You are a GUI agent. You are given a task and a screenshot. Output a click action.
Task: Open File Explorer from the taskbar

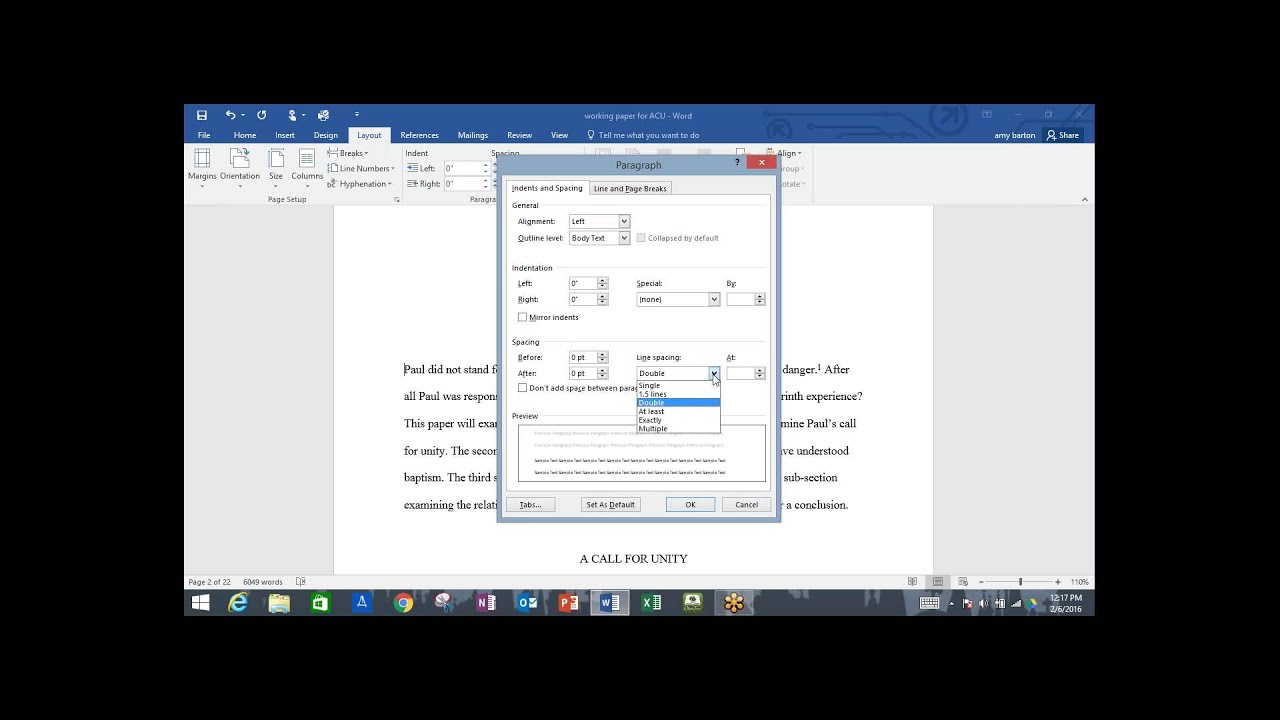tap(279, 603)
